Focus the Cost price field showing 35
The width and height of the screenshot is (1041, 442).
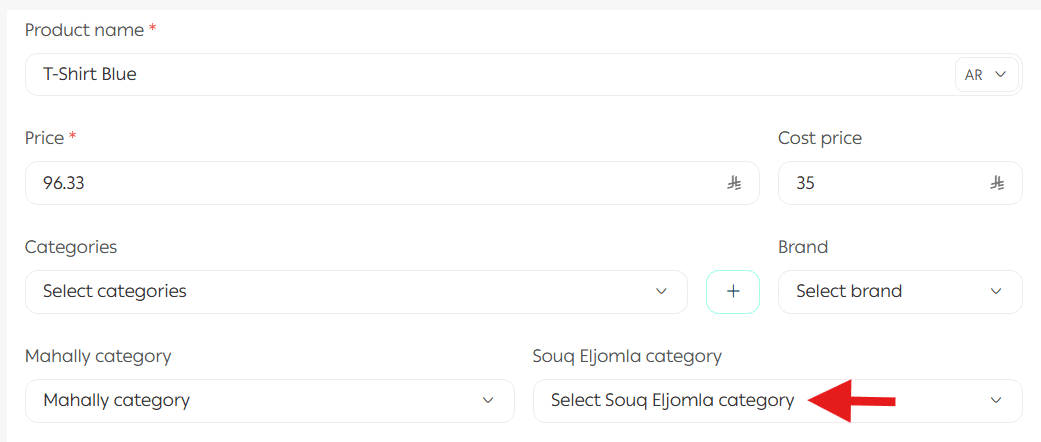pyautogui.click(x=880, y=183)
